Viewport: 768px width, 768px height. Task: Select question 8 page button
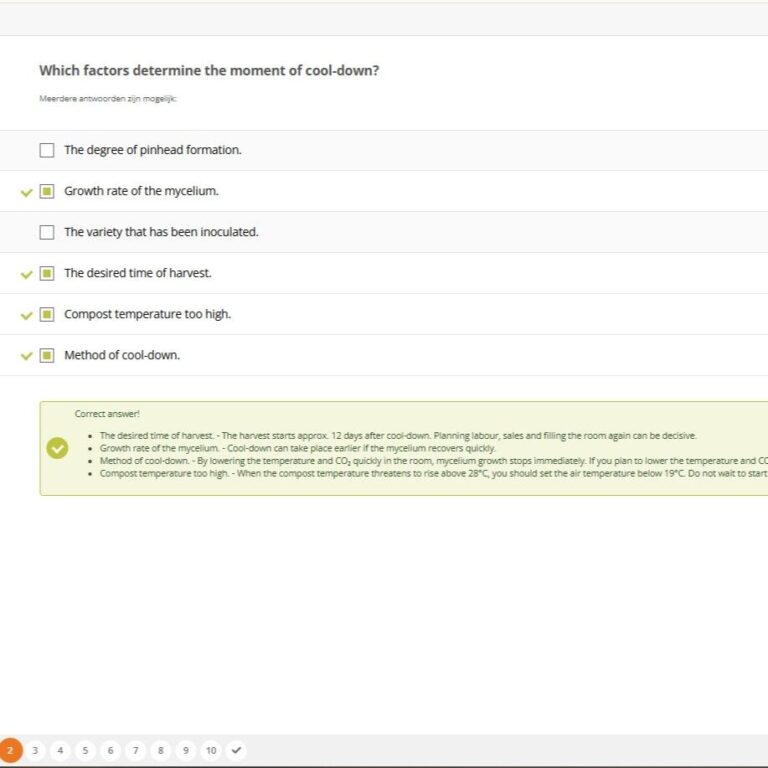160,750
